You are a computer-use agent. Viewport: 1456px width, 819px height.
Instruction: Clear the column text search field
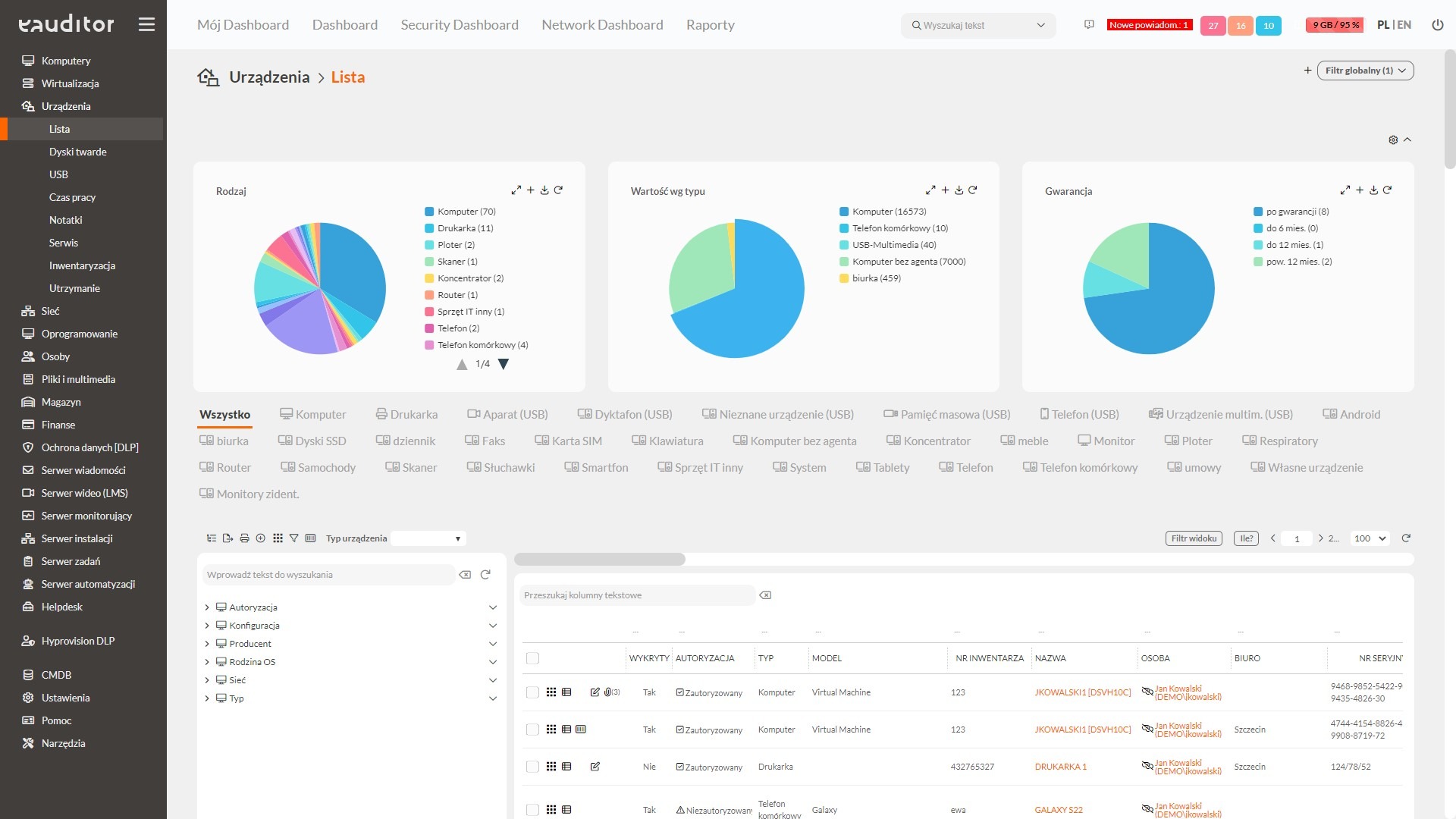(765, 595)
